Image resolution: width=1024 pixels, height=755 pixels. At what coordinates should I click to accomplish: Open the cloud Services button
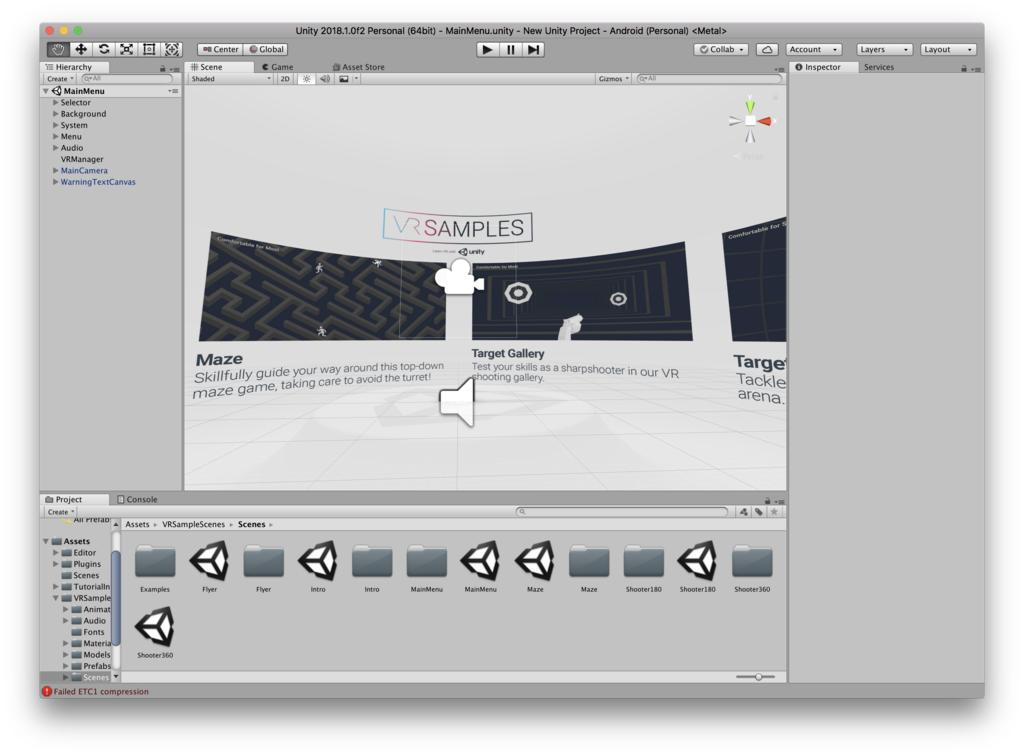tap(767, 50)
